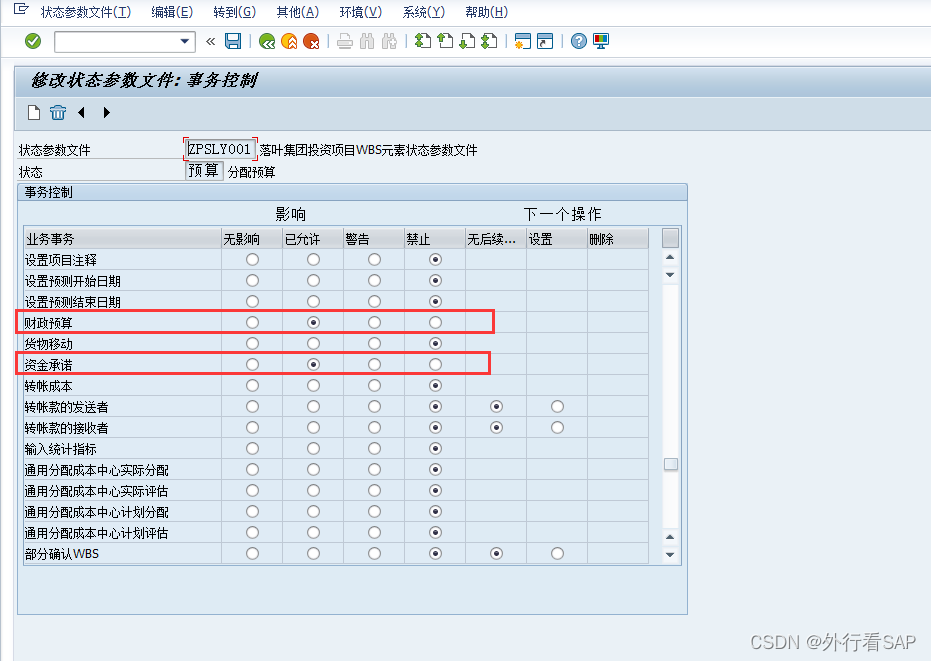Image resolution: width=931 pixels, height=661 pixels.
Task: Click the Customize Local Layout monitor icon
Action: 601,41
